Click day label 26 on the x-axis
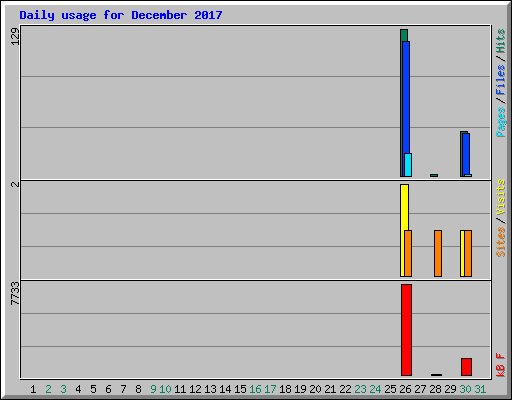 405,389
